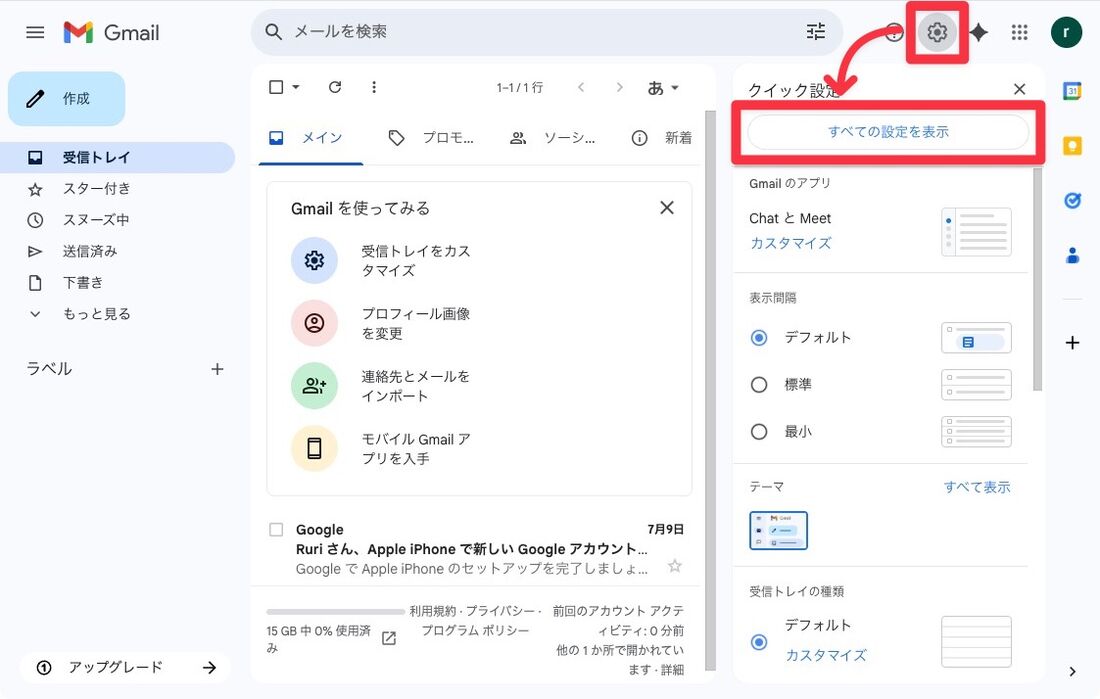Open スター付き folder

click(x=97, y=189)
